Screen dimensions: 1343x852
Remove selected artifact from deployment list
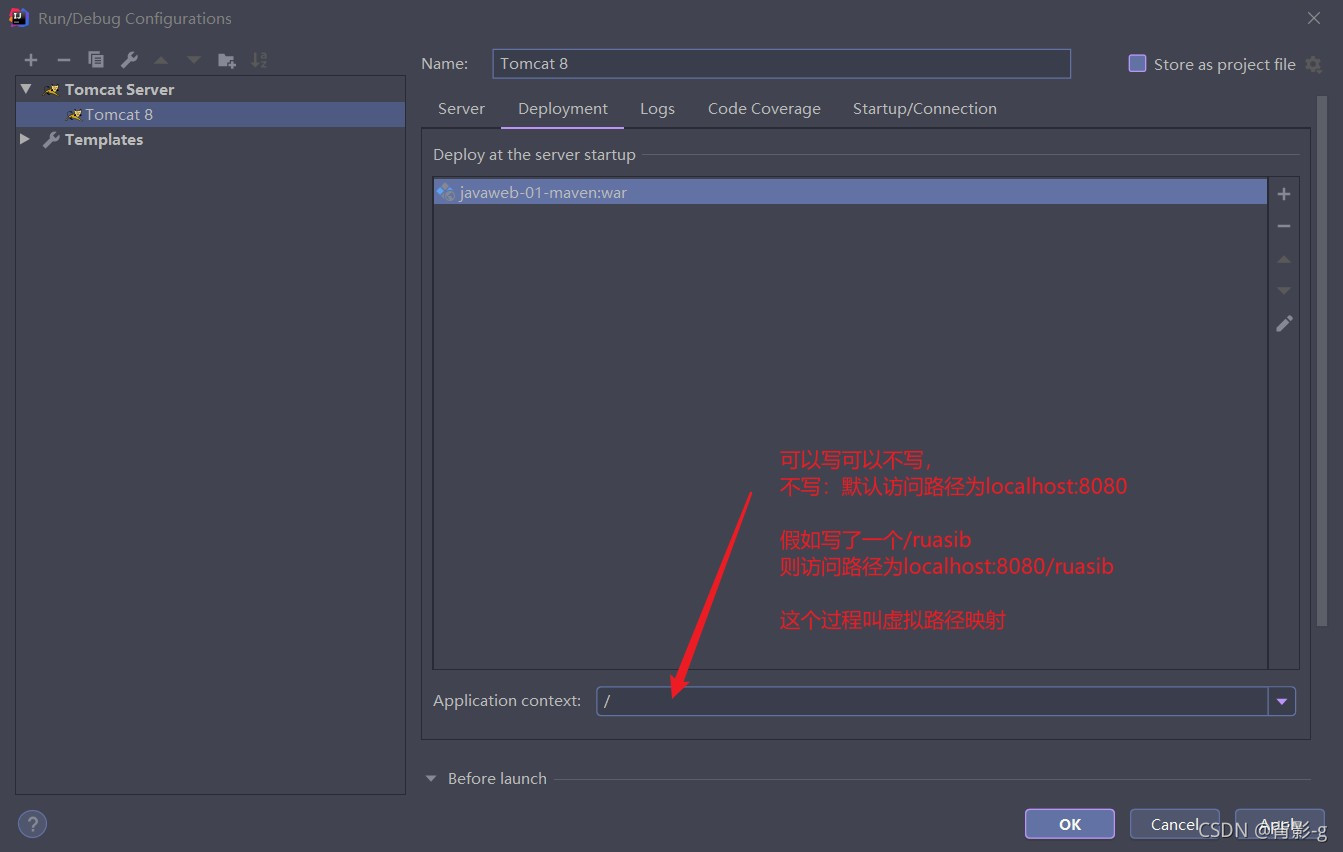1284,227
